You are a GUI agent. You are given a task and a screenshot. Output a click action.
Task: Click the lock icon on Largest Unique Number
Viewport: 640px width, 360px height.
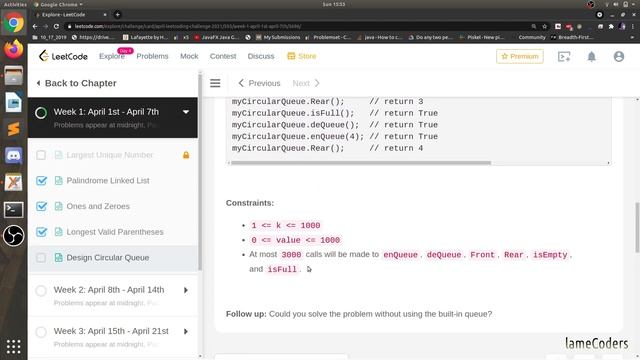point(186,155)
